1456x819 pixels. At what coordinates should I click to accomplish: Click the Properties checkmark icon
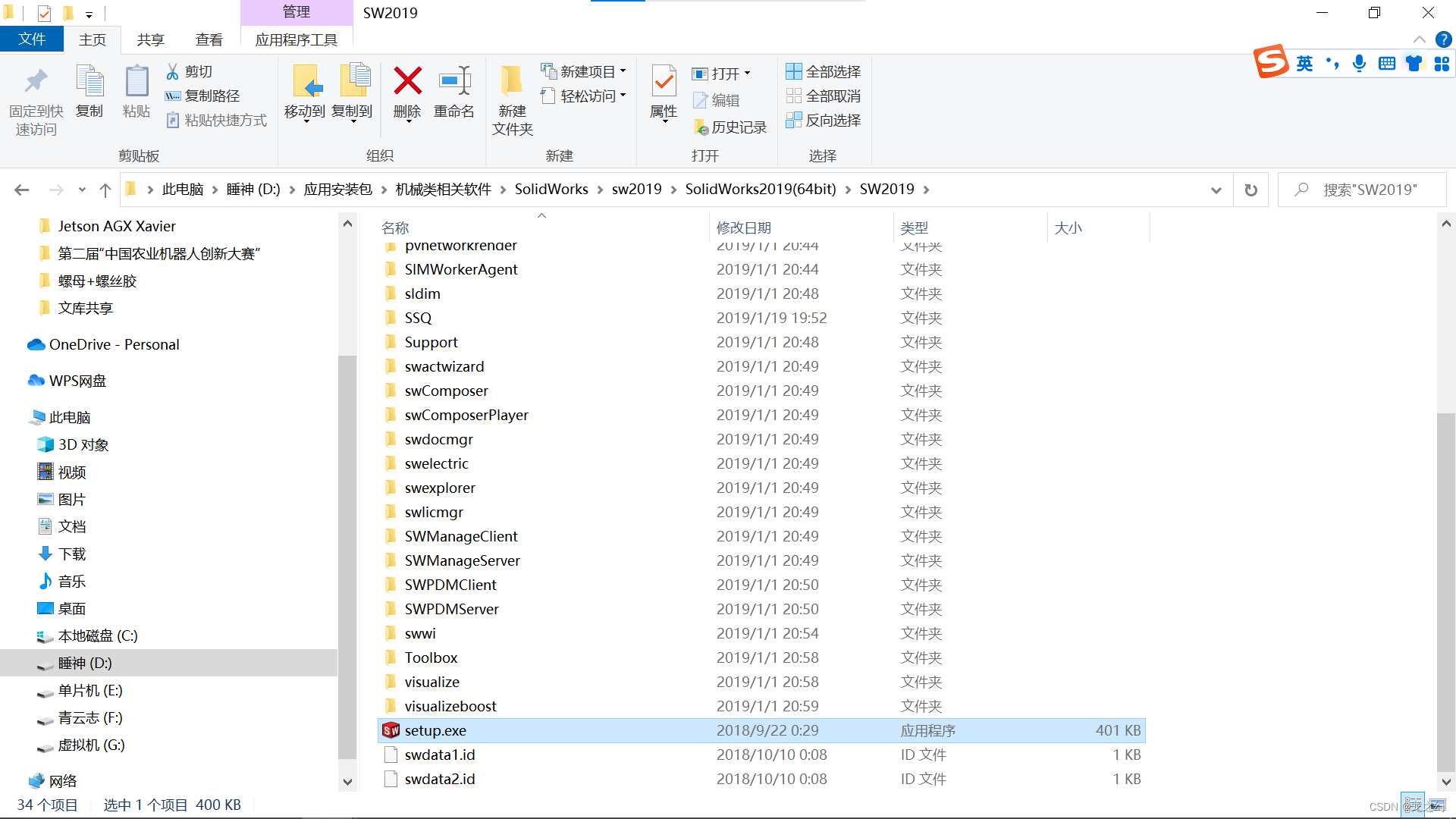664,81
